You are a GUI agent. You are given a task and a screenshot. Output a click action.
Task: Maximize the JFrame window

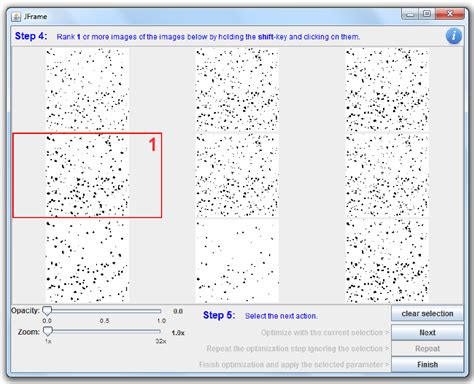(427, 14)
